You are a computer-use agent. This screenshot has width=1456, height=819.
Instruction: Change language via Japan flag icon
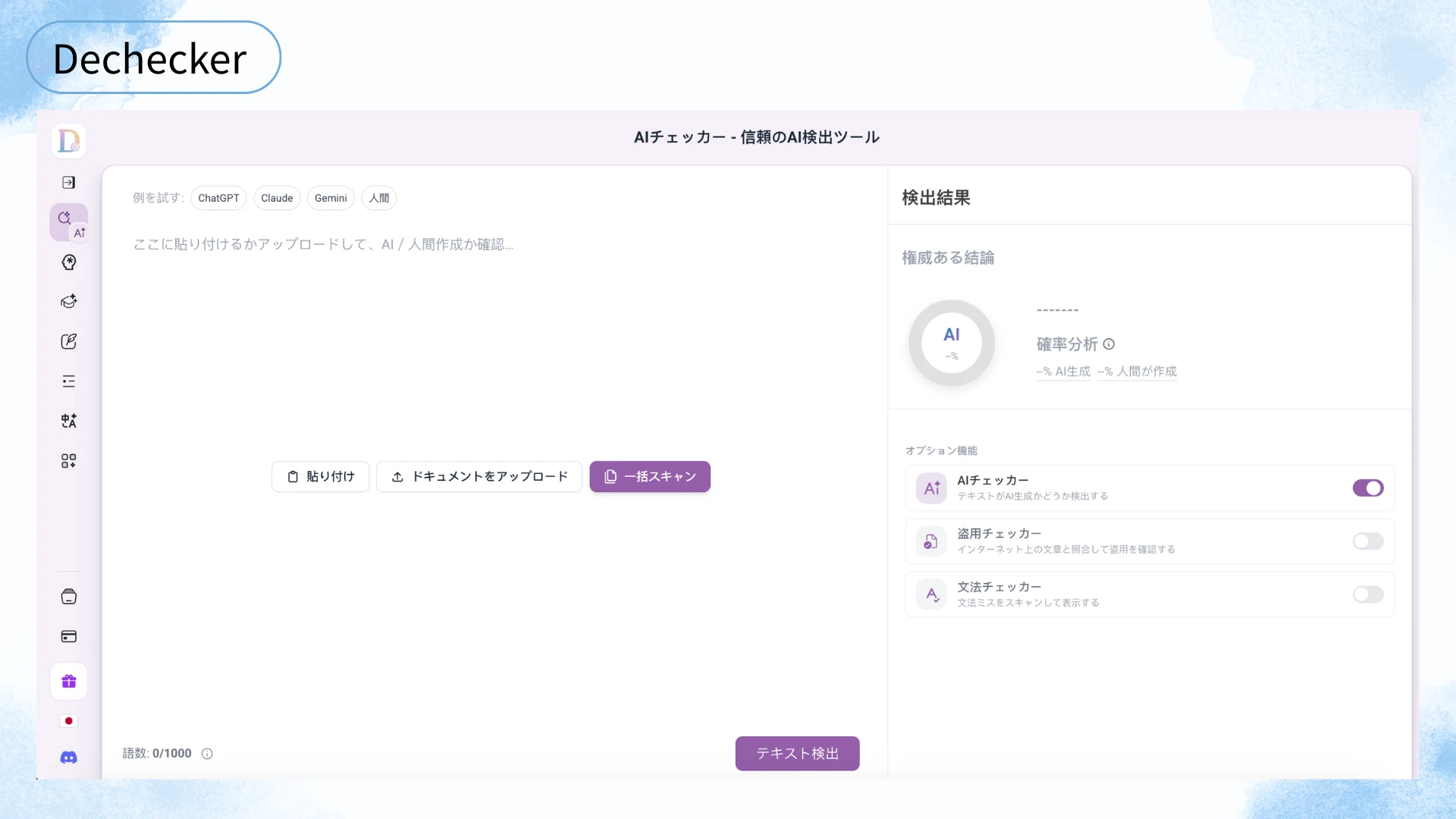coord(68,721)
